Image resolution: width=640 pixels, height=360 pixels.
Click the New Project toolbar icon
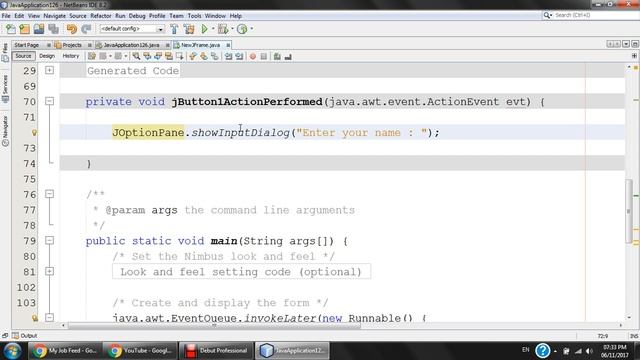pos(24,29)
